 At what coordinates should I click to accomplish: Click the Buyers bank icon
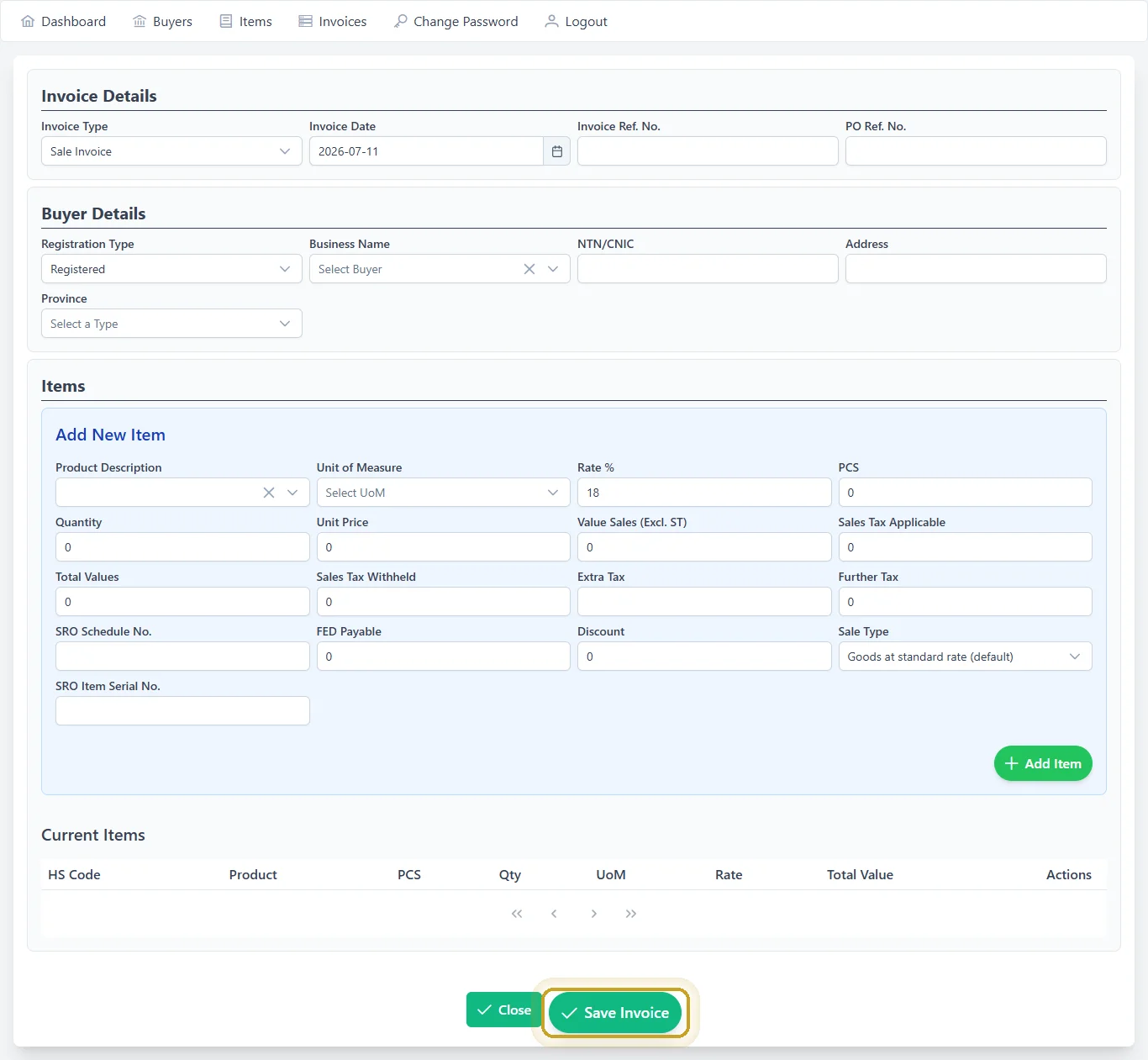140,21
